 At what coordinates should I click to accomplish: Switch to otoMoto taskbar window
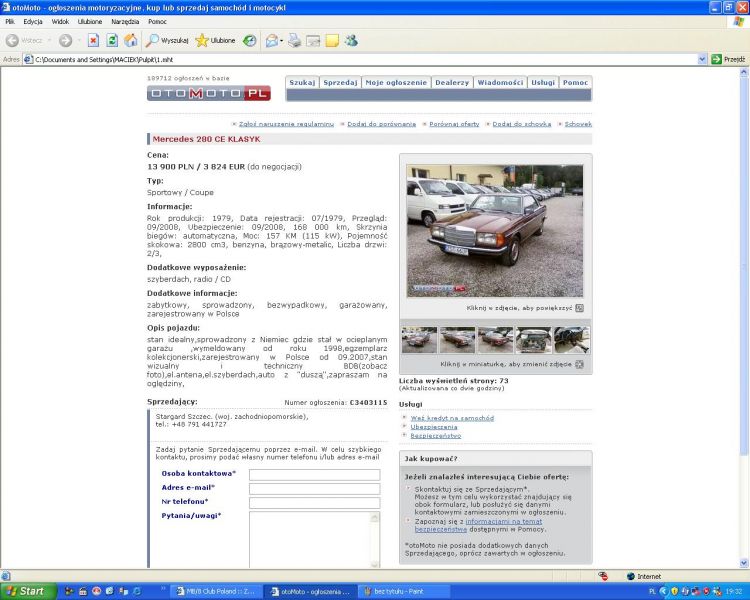coord(309,591)
